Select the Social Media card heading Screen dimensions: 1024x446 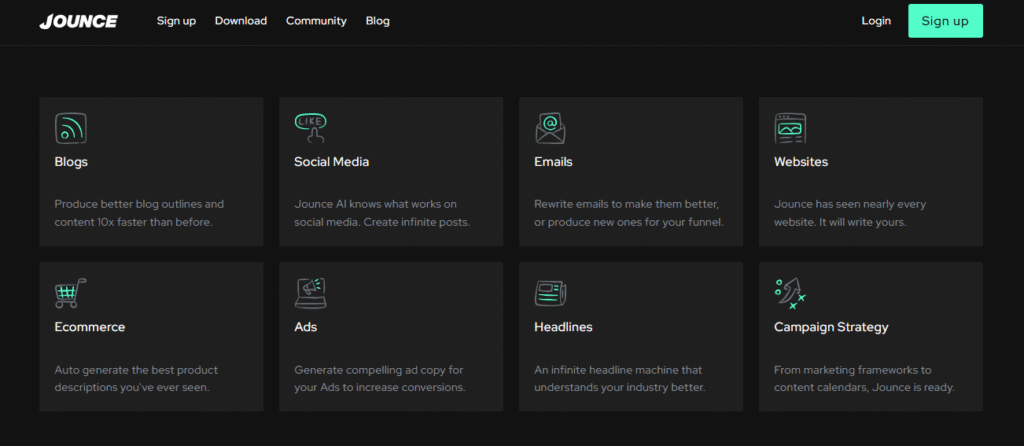tap(332, 162)
